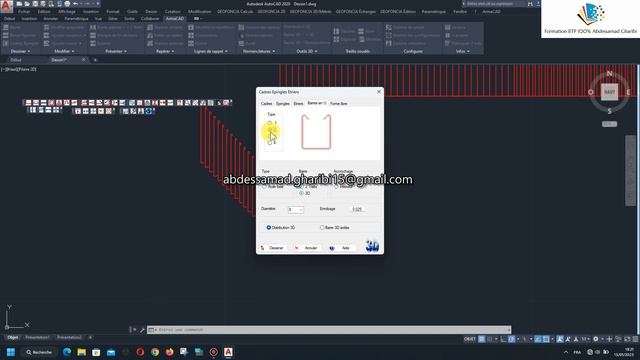Click the clean screen icon in status bar
Viewport: 640px width, 360px height.
(627, 339)
